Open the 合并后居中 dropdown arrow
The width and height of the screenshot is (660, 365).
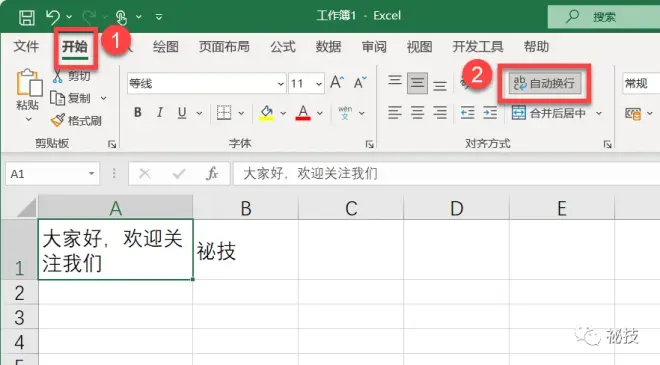[x=599, y=113]
